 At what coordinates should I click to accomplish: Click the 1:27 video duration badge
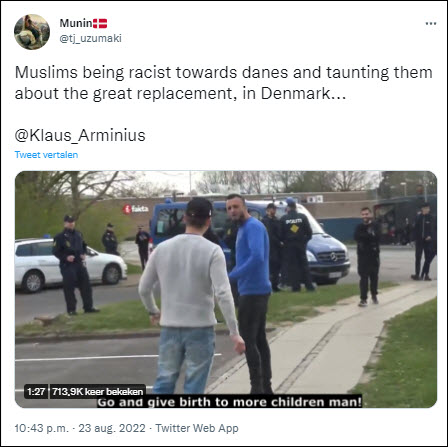pos(36,391)
